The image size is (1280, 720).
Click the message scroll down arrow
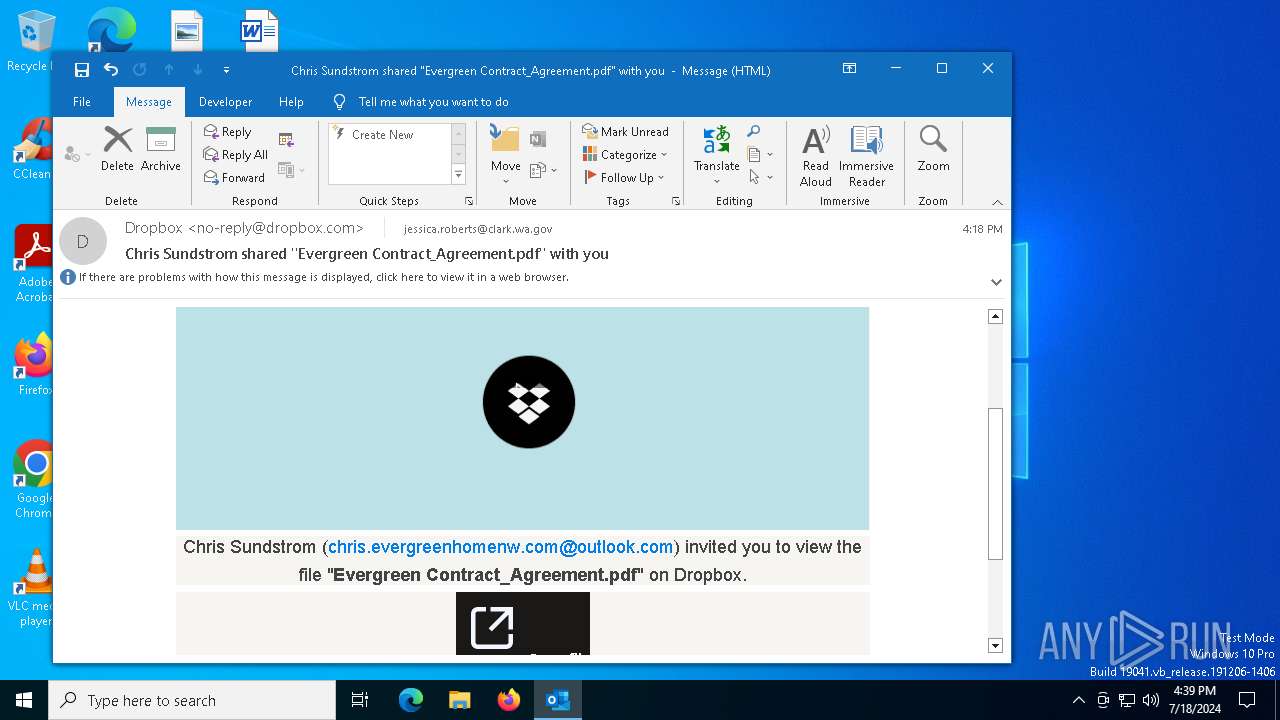(995, 646)
